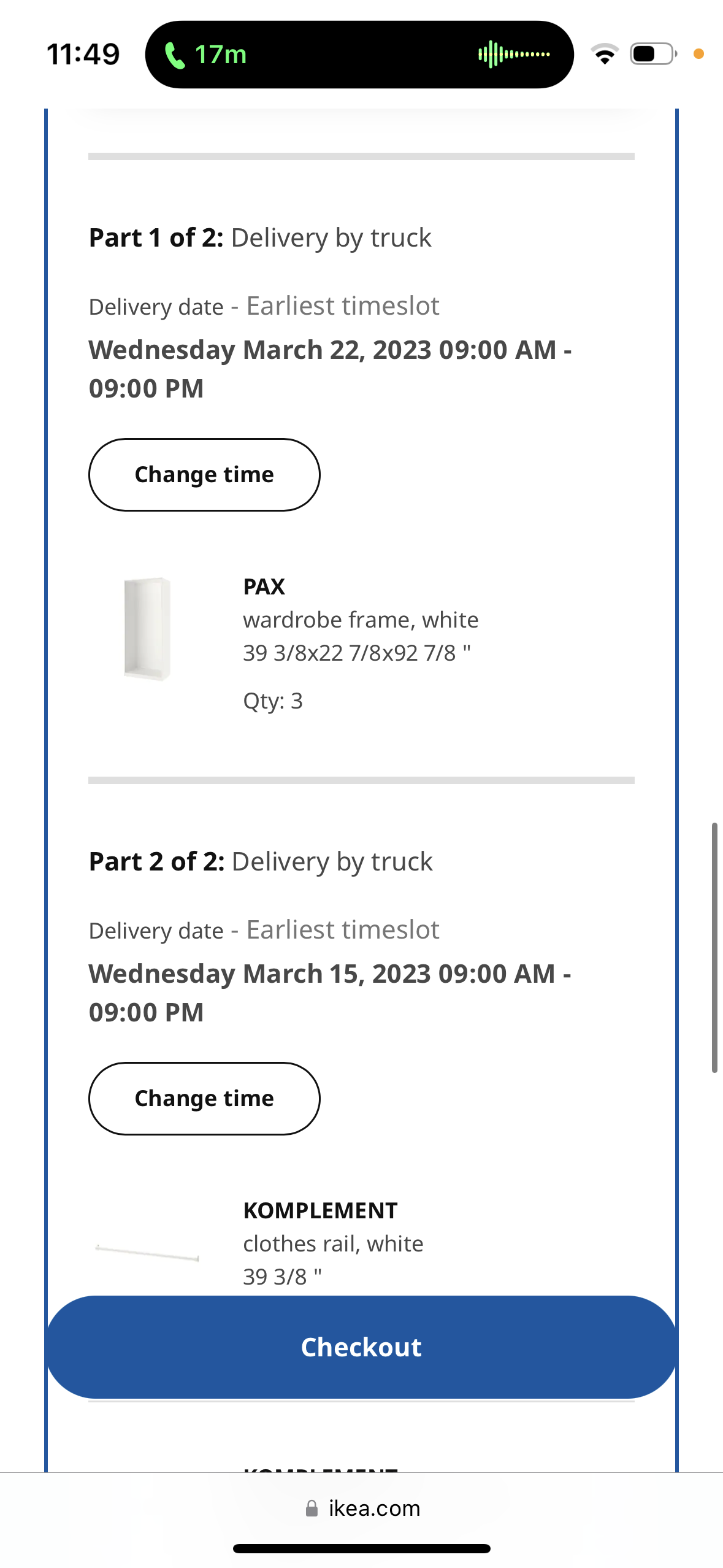
Task: Tap the 17m call duration label
Action: (x=221, y=55)
